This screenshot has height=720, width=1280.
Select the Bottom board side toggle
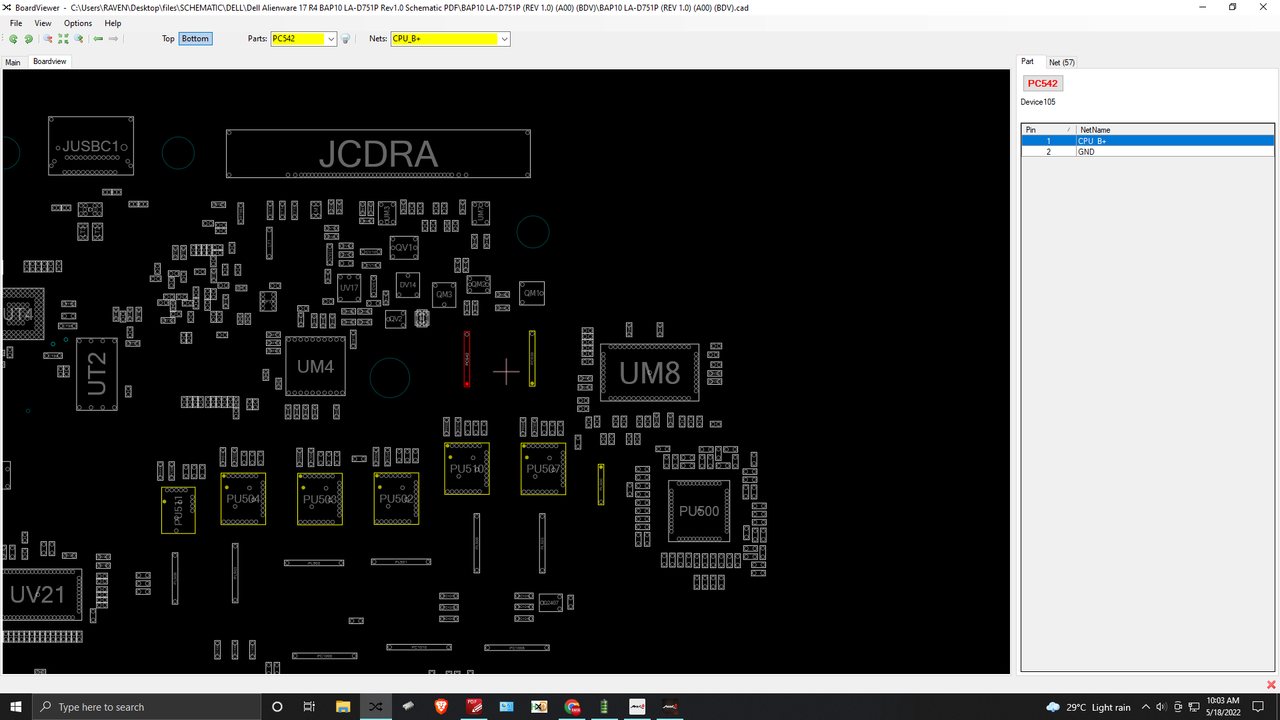pyautogui.click(x=195, y=39)
